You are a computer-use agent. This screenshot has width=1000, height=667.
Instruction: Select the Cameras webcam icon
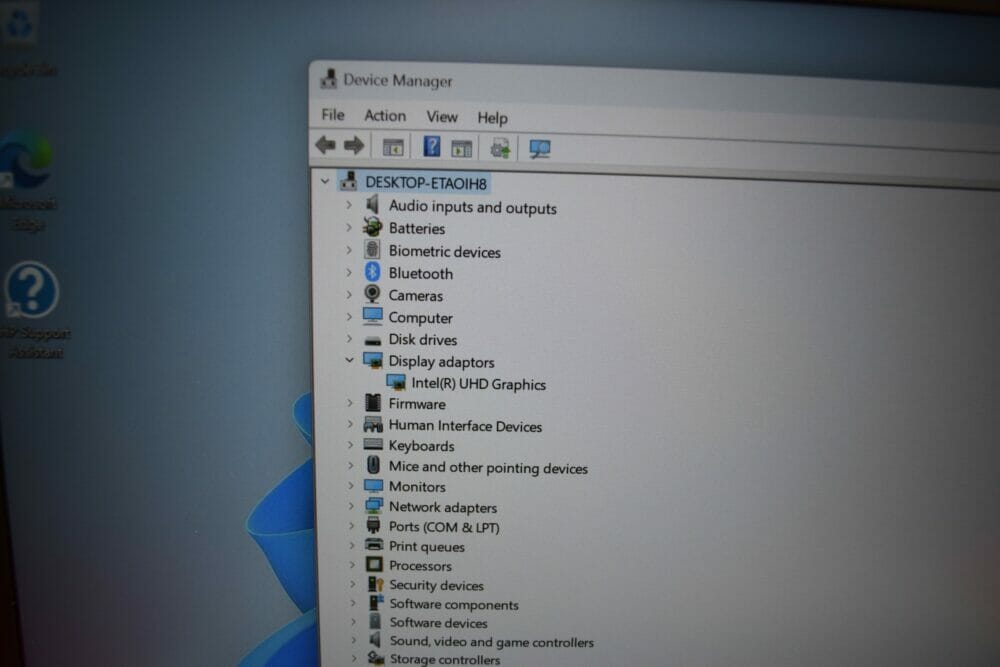[x=372, y=294]
